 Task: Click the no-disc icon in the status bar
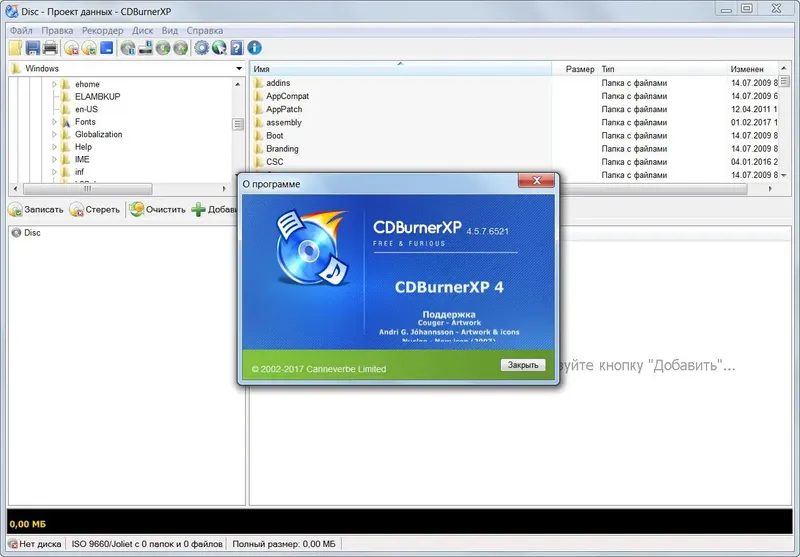(13, 544)
